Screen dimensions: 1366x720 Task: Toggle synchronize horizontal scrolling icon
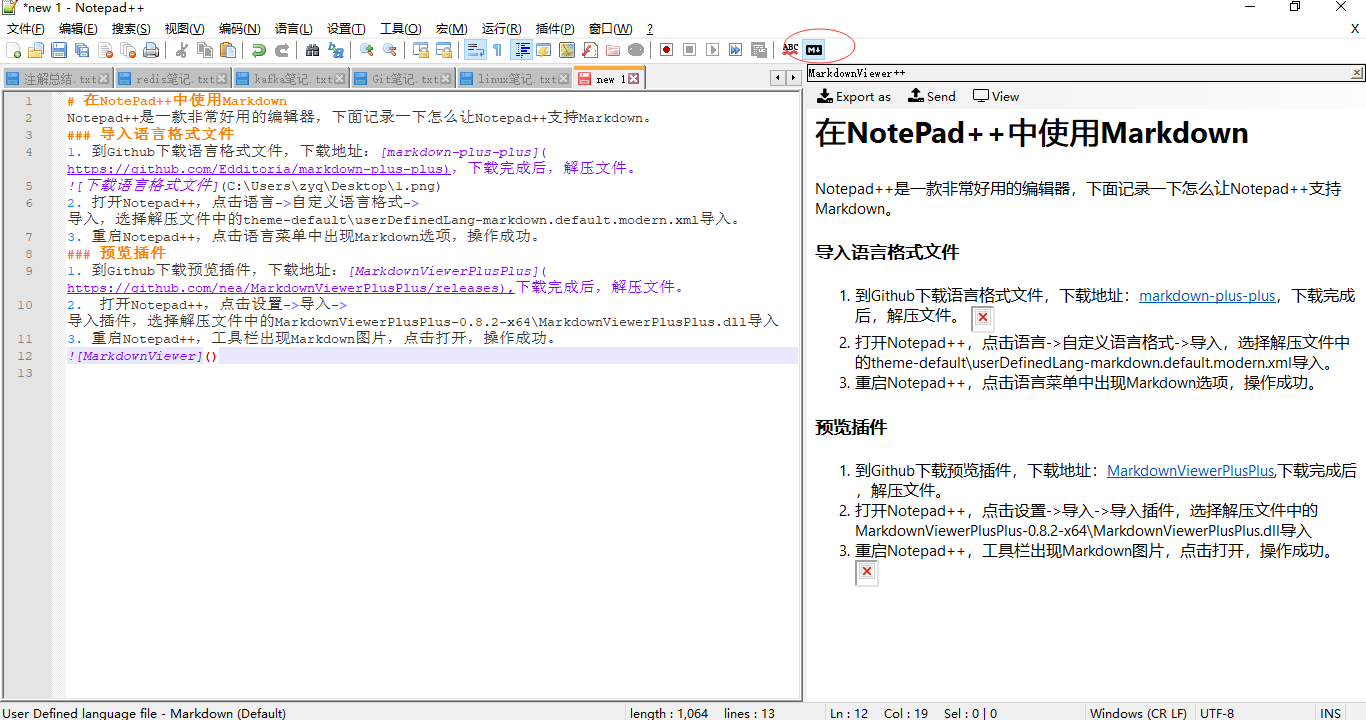point(444,49)
